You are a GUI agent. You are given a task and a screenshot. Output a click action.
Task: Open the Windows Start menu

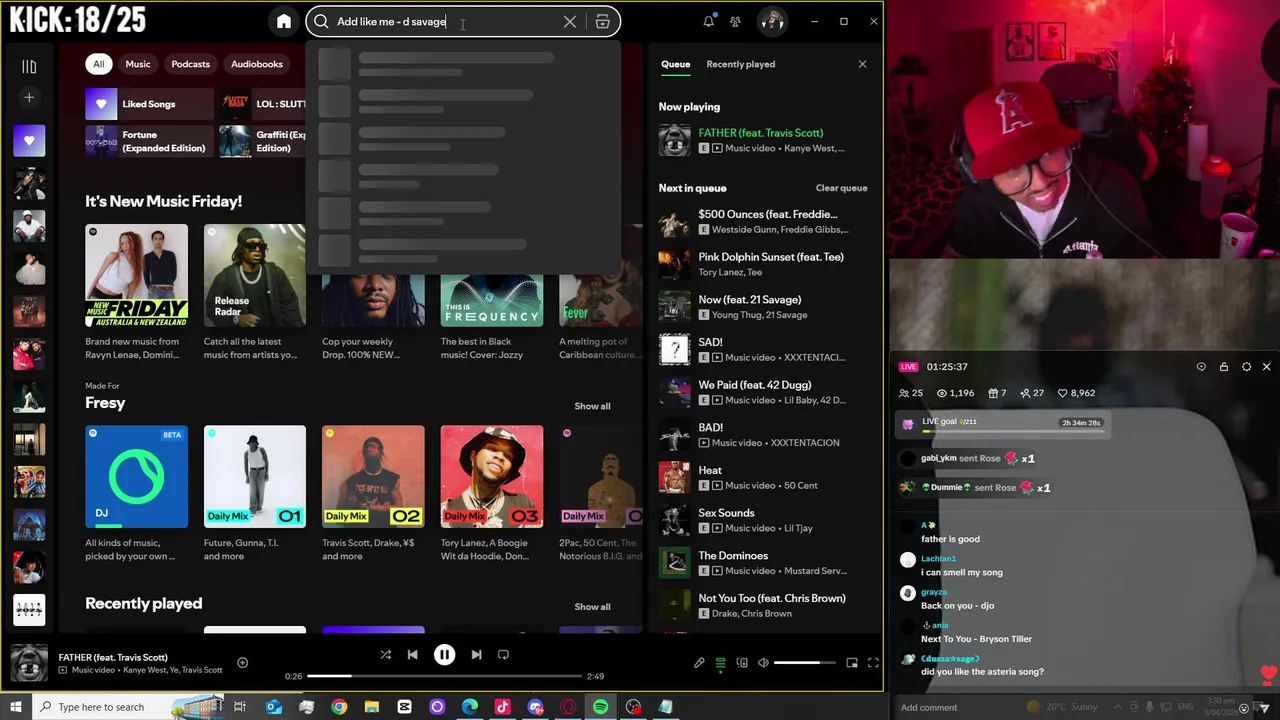click(x=15, y=707)
